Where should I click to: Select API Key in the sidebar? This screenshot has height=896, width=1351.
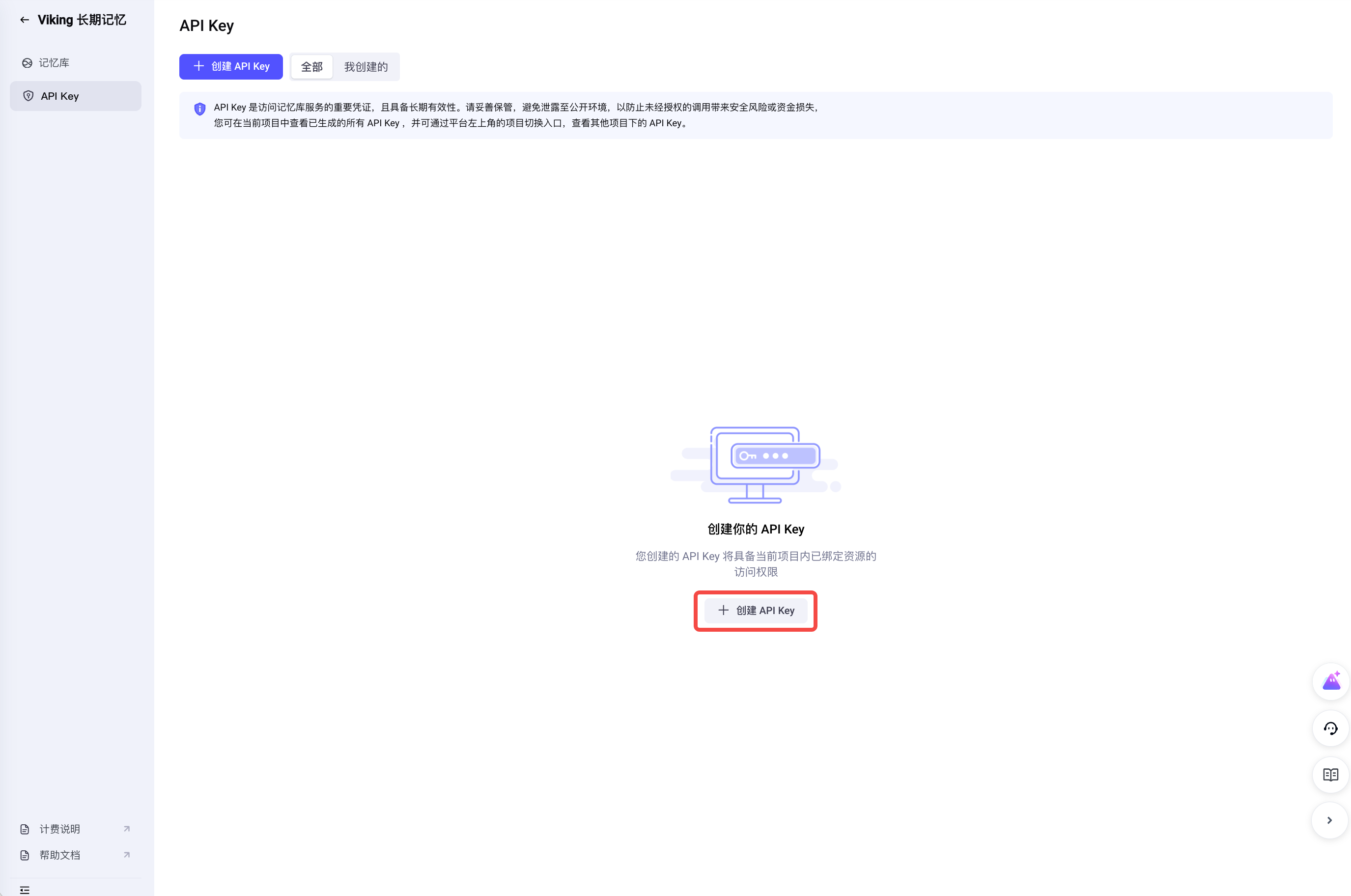tap(60, 96)
